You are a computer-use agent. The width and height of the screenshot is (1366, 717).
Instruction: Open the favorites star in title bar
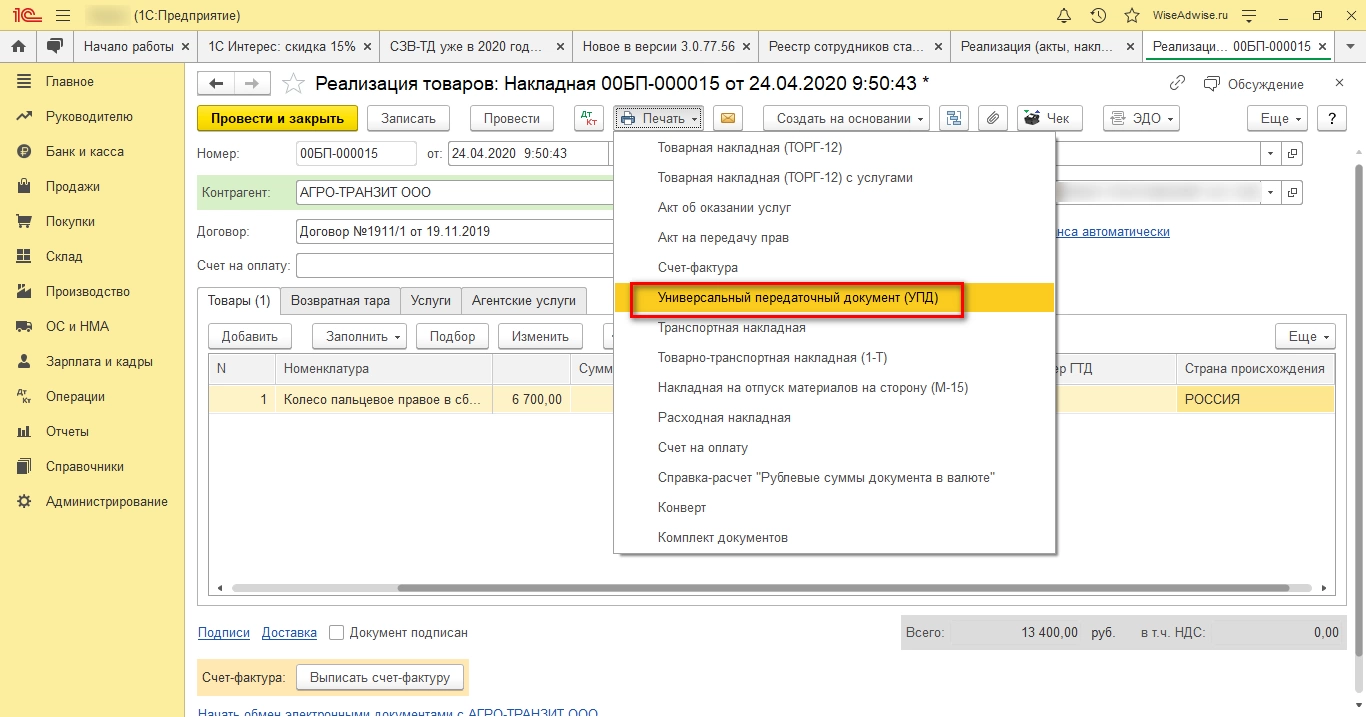click(x=1131, y=16)
